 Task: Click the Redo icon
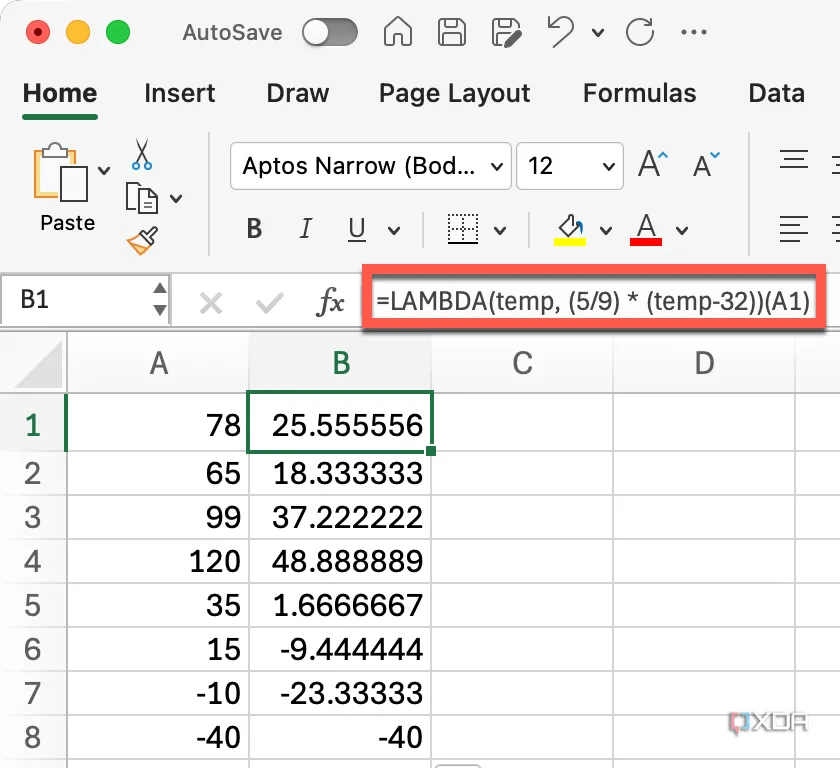(639, 32)
